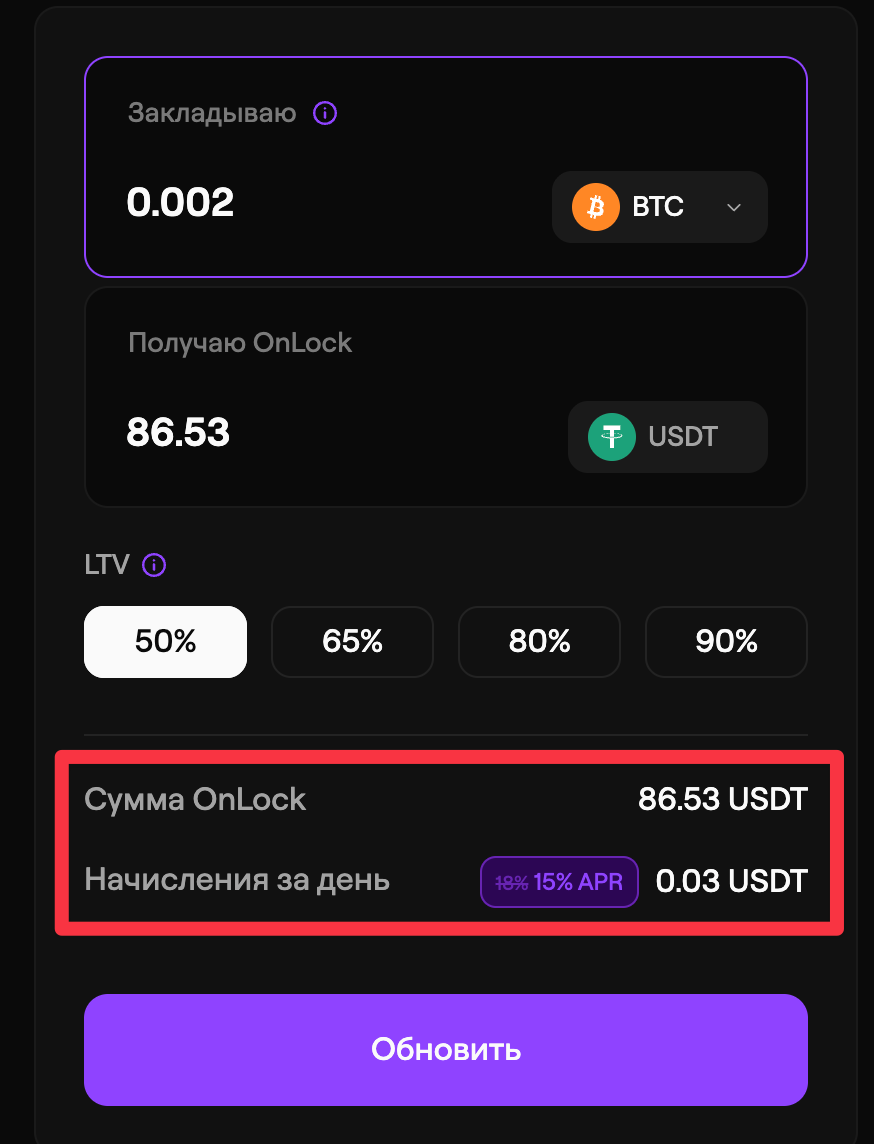Click the 86.53 USDT summary value

(x=722, y=800)
